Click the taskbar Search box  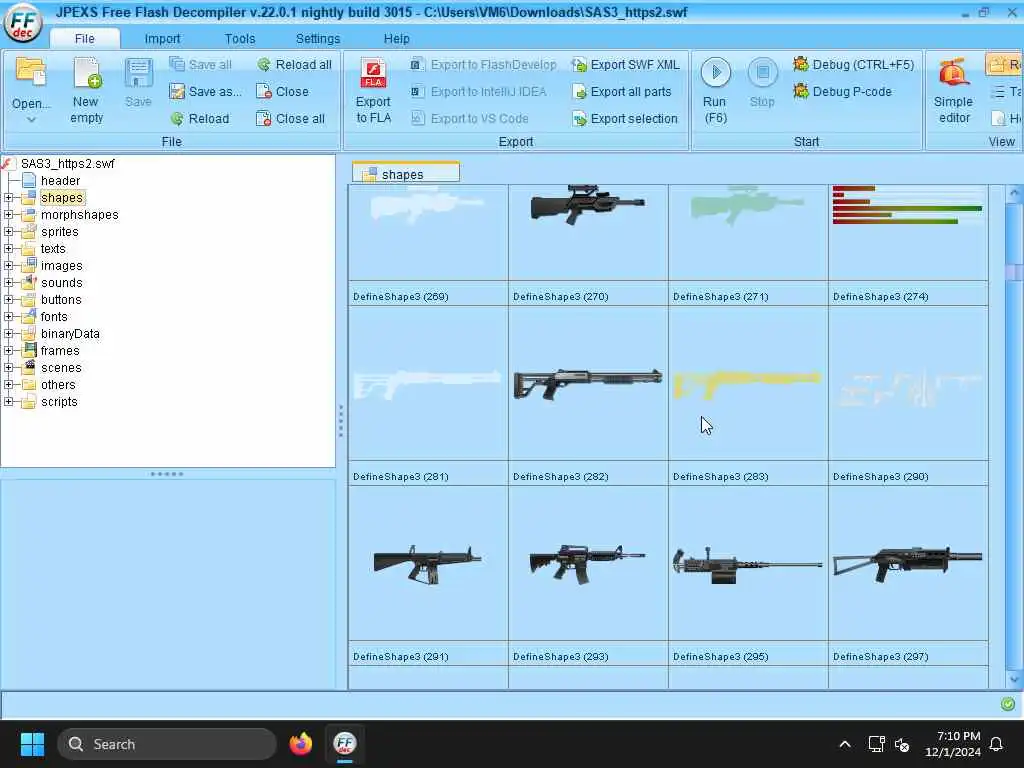click(x=167, y=744)
